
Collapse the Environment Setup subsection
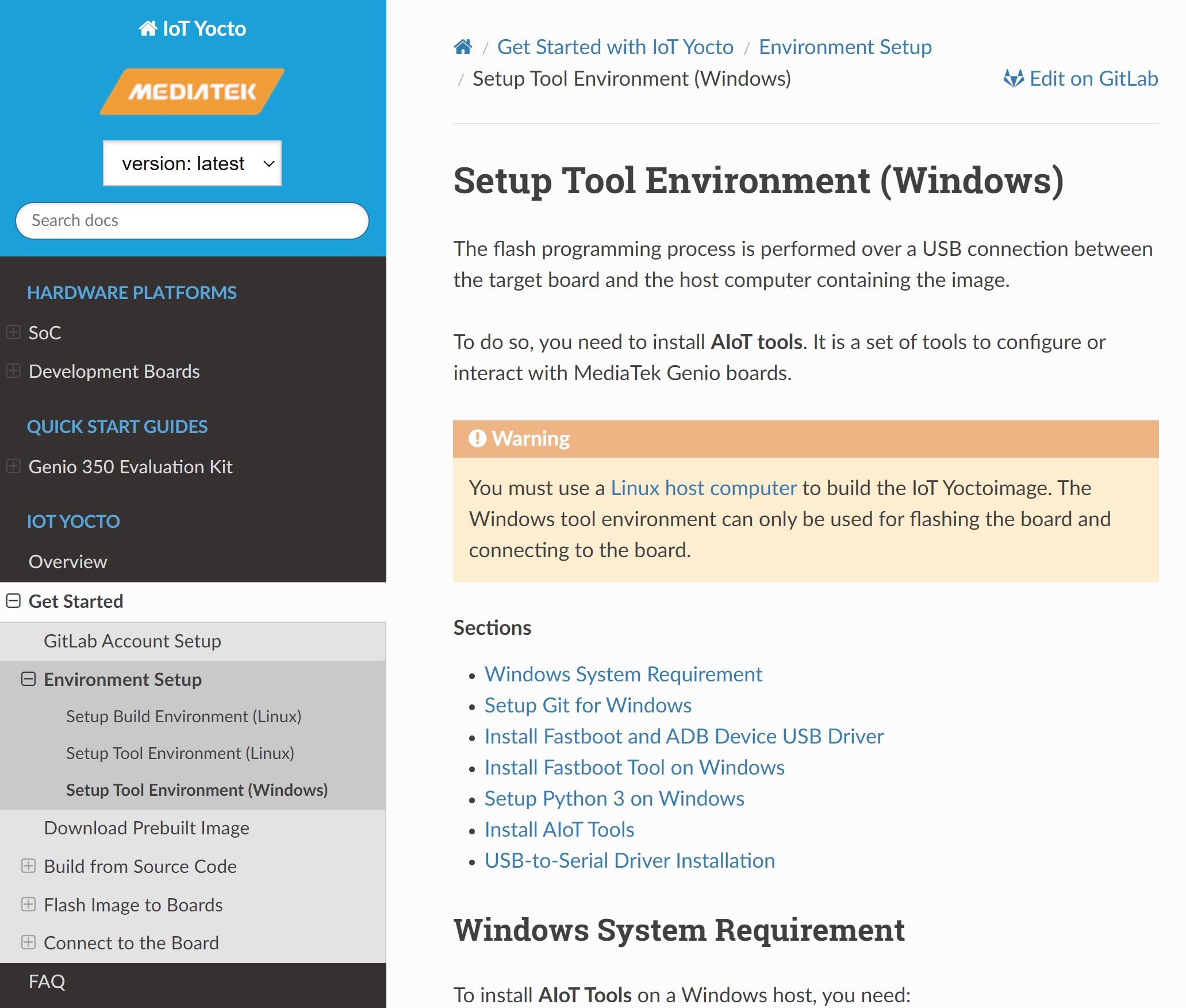click(28, 679)
